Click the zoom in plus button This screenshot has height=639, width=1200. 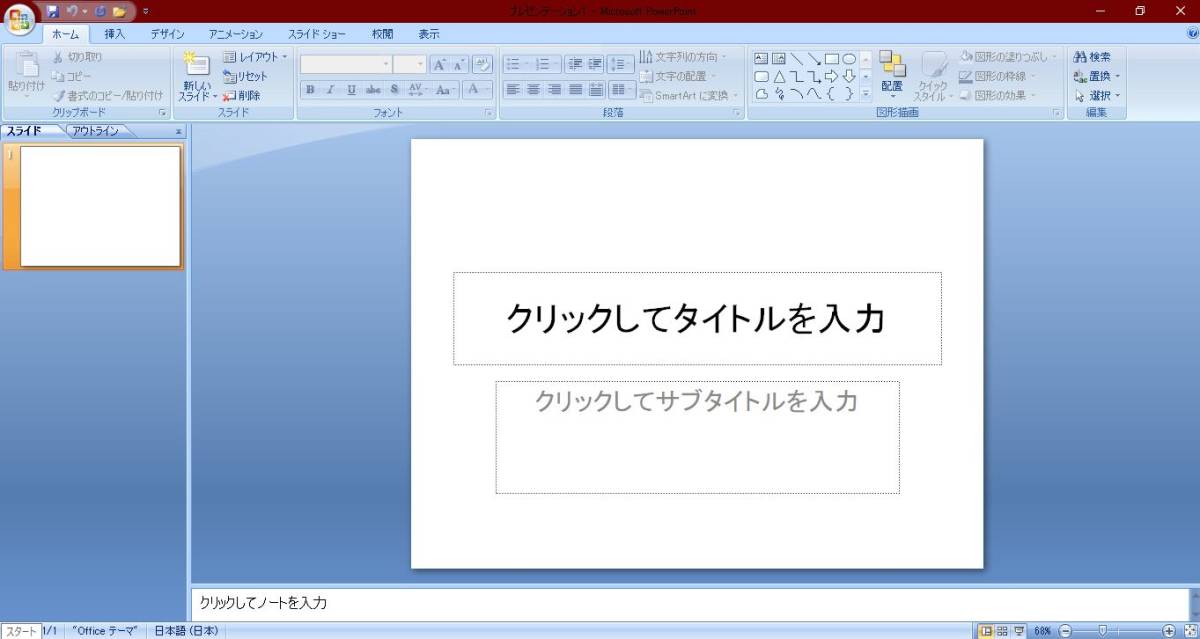(x=1169, y=631)
